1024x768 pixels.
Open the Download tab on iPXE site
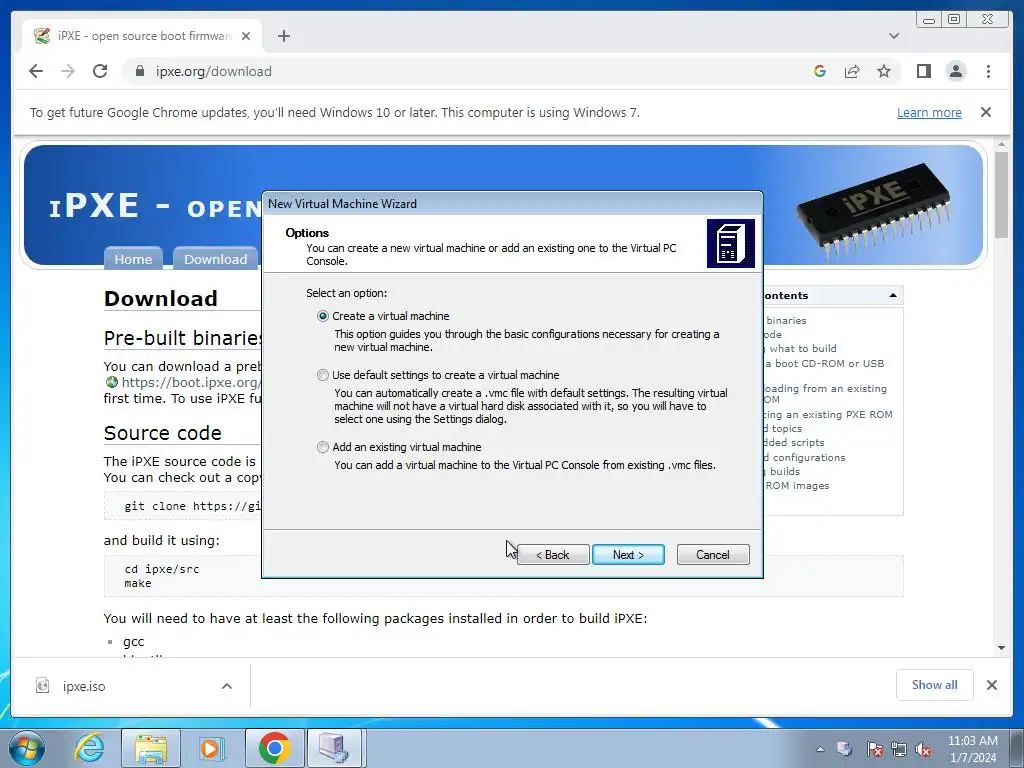pyautogui.click(x=216, y=259)
